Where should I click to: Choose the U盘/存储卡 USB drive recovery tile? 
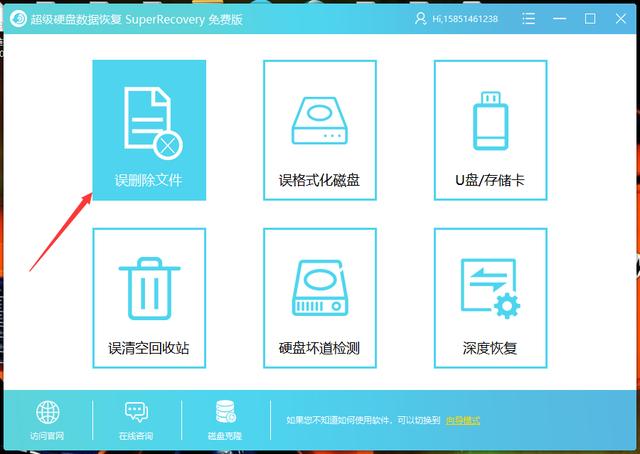pos(490,130)
